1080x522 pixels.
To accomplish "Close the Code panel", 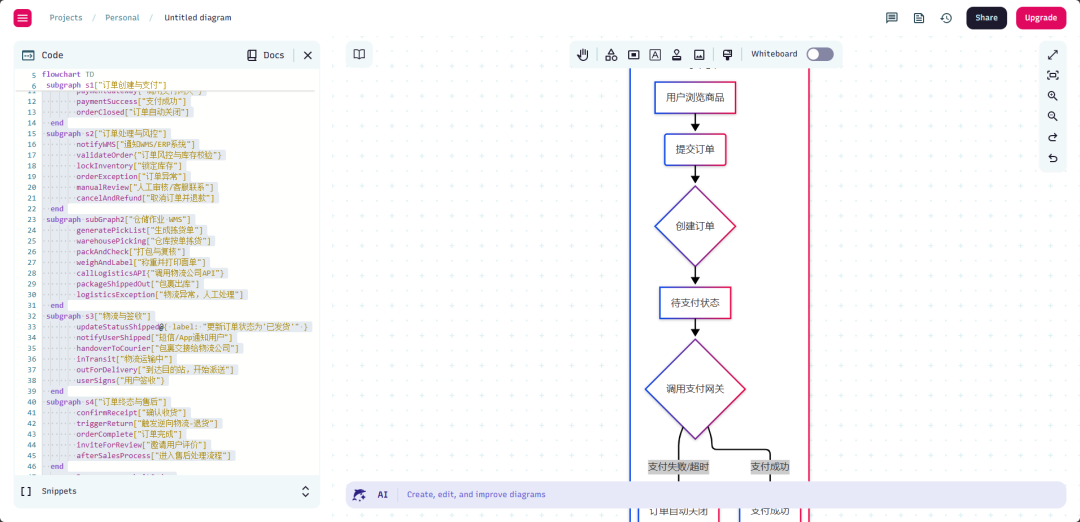I will click(308, 55).
